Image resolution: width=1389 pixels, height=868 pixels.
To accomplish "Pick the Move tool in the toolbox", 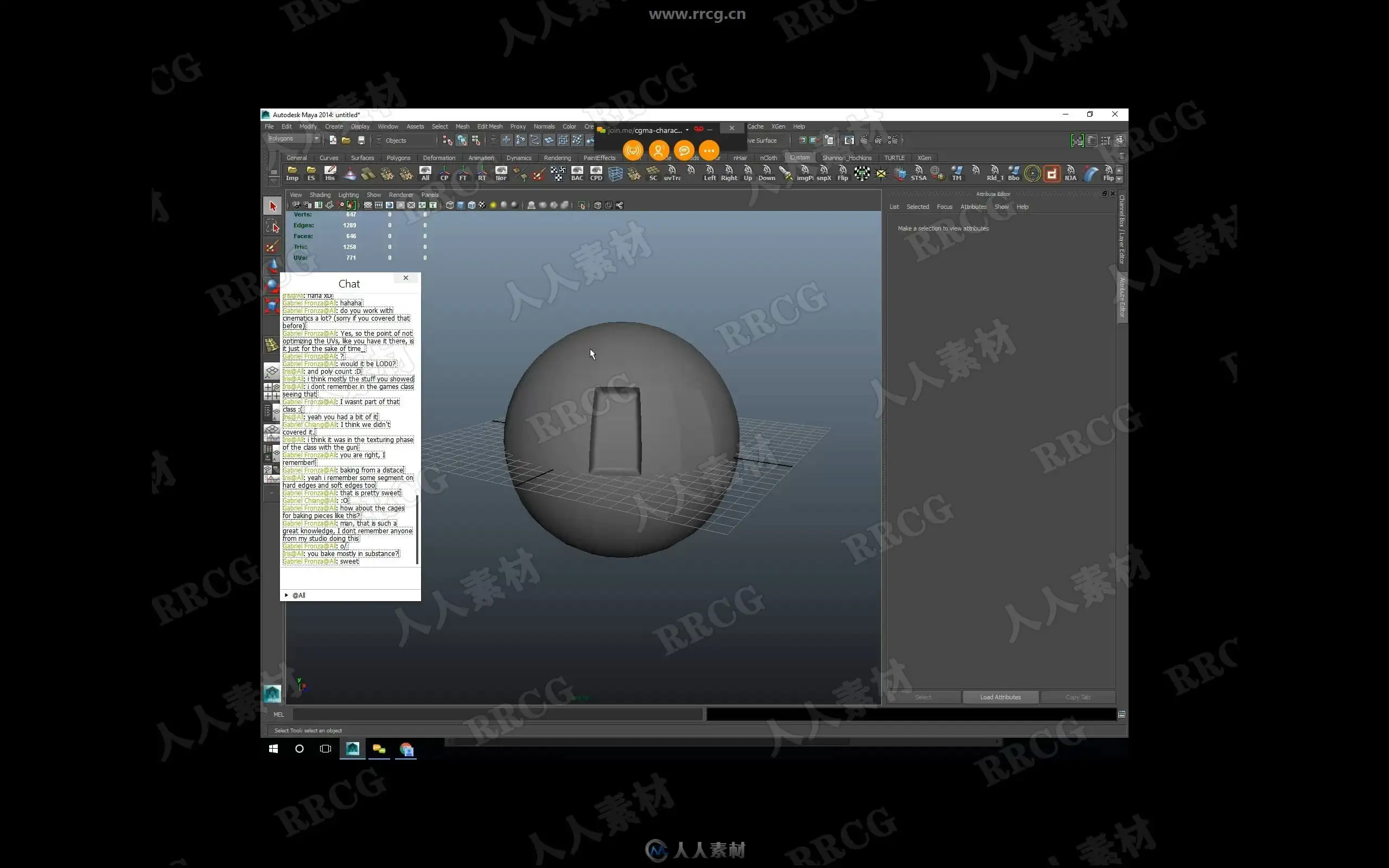I will 272,266.
